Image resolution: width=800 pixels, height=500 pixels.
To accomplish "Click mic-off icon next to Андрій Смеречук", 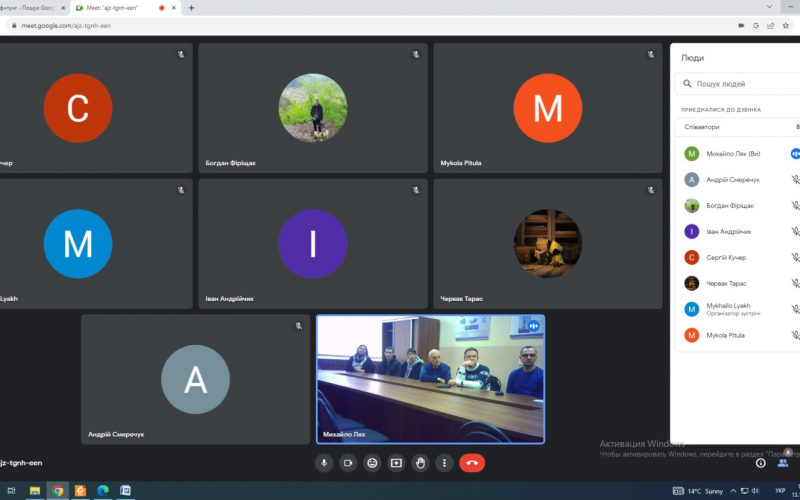I will (x=795, y=180).
